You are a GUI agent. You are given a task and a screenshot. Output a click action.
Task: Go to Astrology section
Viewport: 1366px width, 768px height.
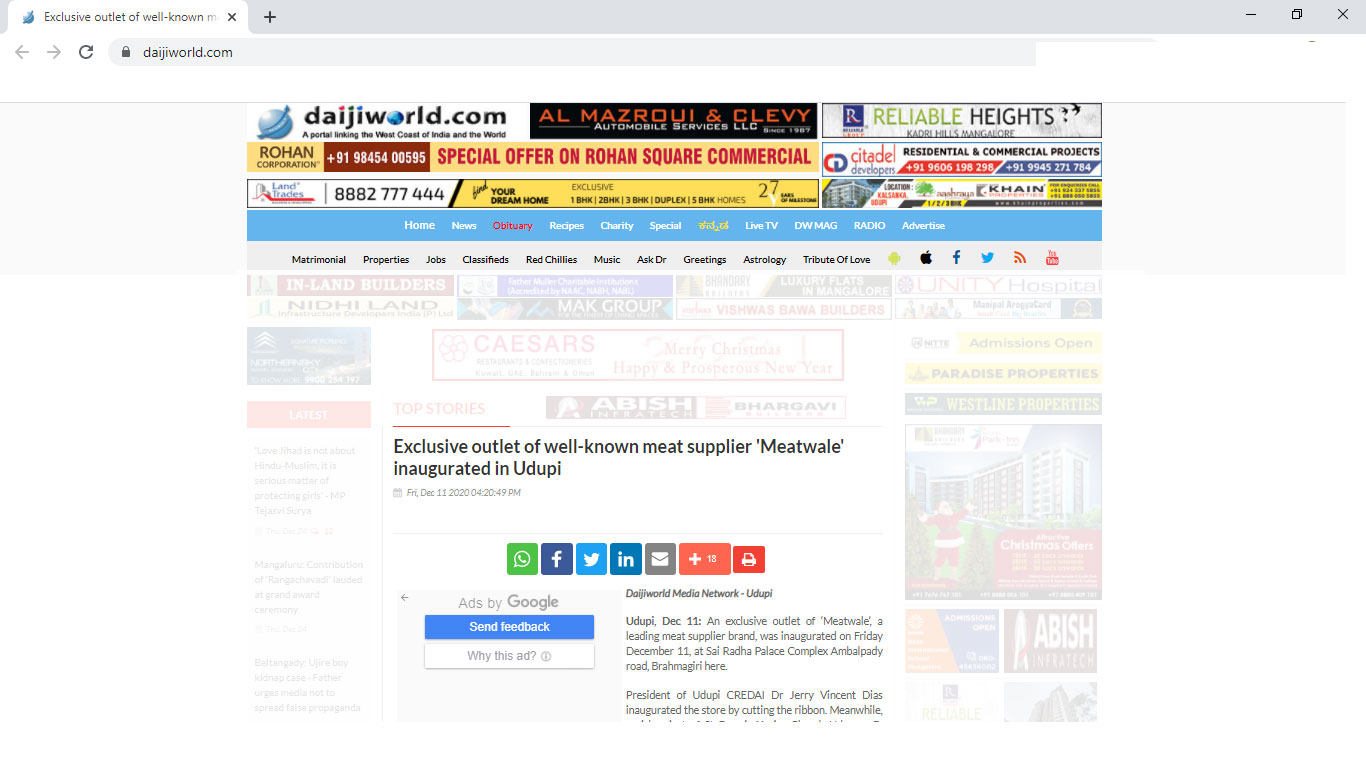(x=765, y=259)
